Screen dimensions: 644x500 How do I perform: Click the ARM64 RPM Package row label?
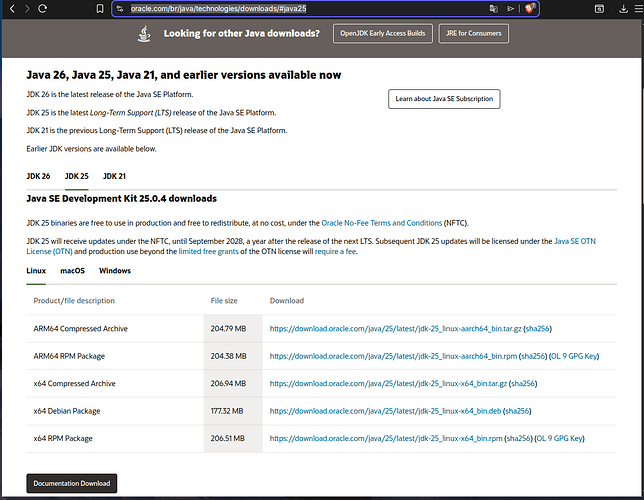[69, 356]
